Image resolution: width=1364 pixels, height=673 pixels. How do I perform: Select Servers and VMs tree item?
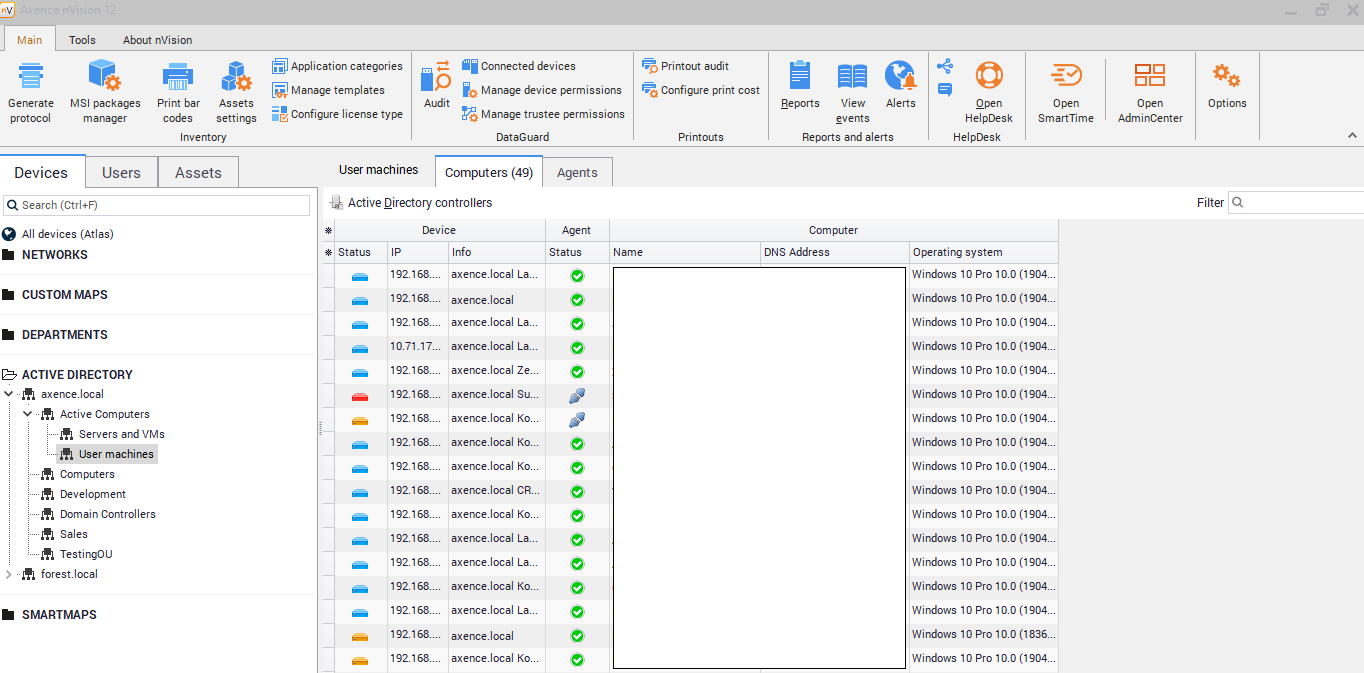tap(121, 434)
